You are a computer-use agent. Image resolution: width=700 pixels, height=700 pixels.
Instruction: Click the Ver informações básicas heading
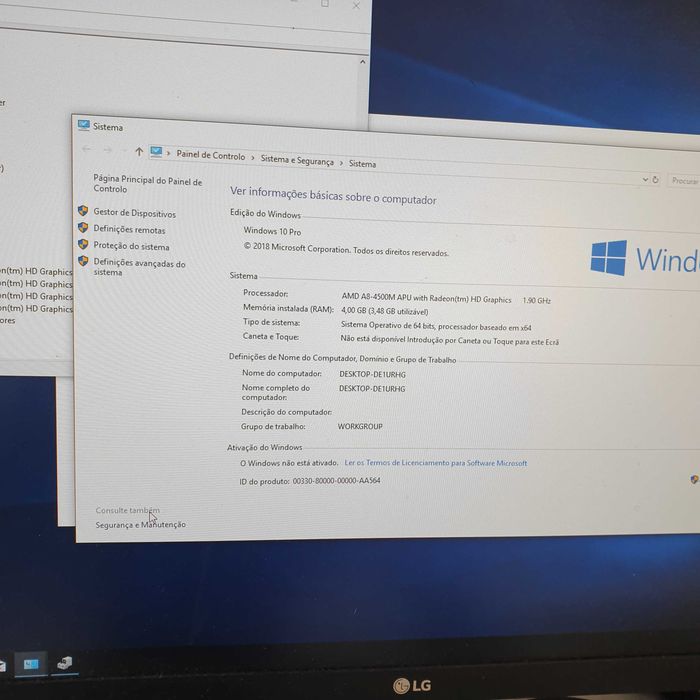tap(333, 196)
